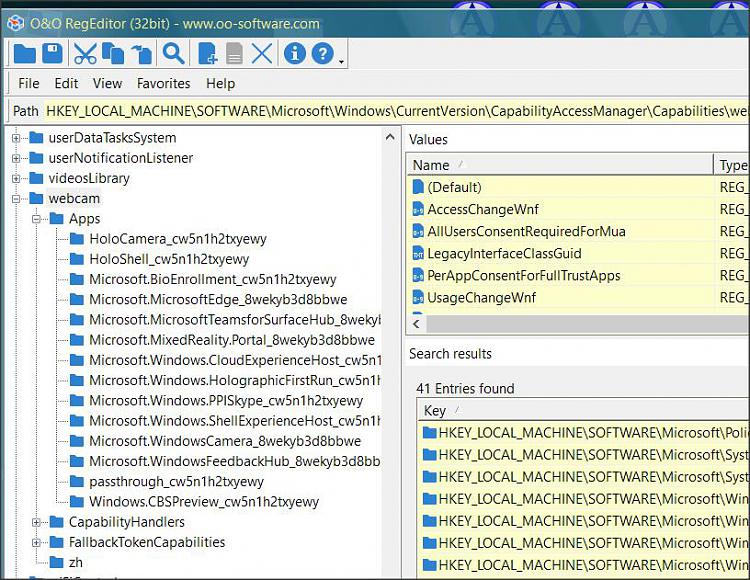Click the Help question mark toolbar icon

pyautogui.click(x=323, y=54)
